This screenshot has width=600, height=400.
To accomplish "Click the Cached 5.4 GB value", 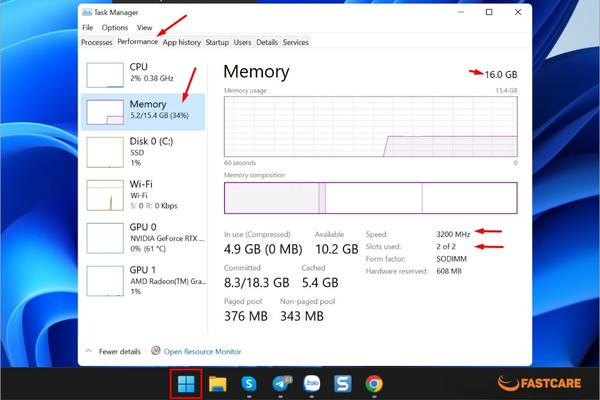I will point(320,282).
